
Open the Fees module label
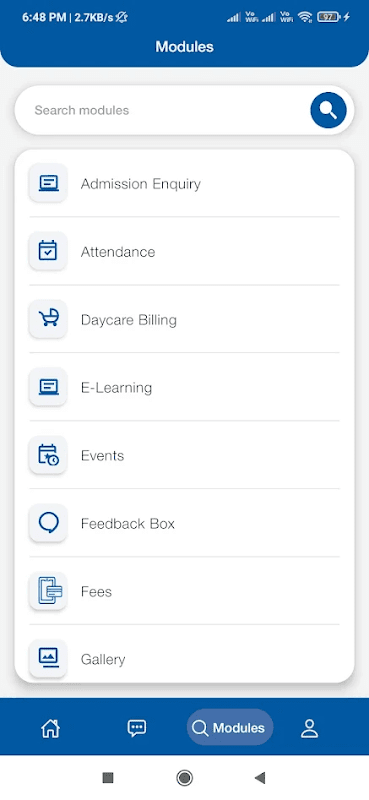pyautogui.click(x=96, y=591)
